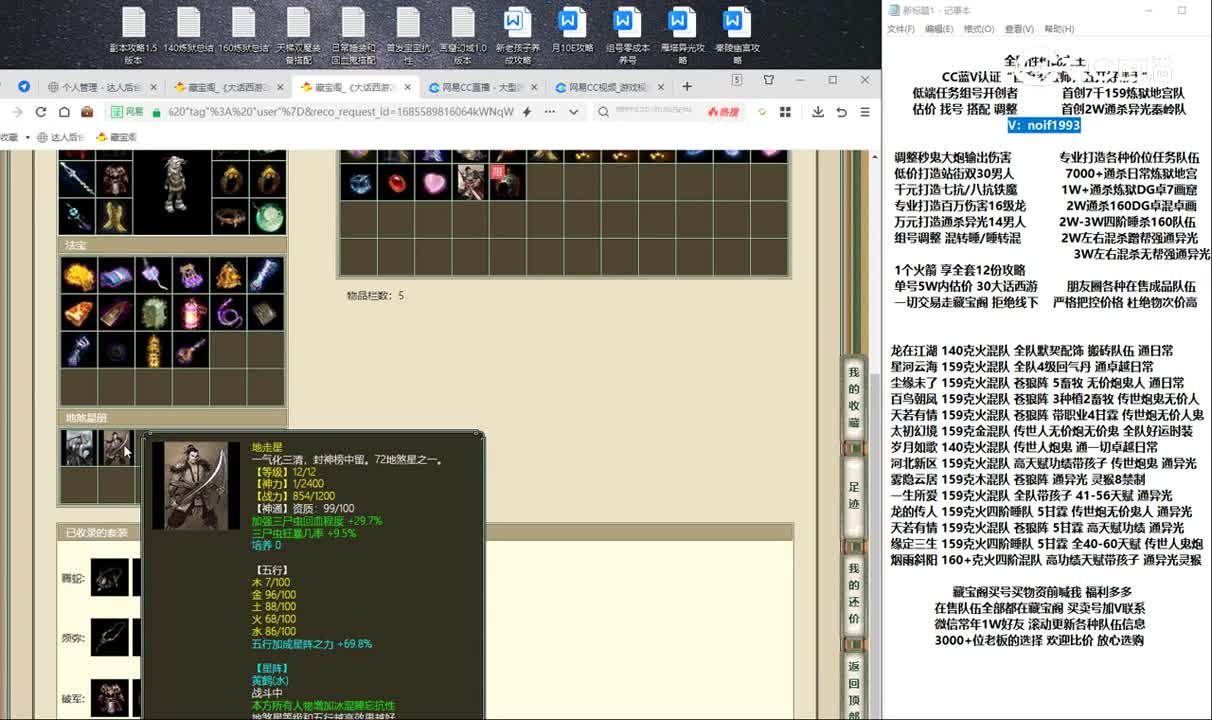The height and width of the screenshot is (720, 1212).
Task: Open Notepad 查看(V) menu
Action: (x=1019, y=29)
